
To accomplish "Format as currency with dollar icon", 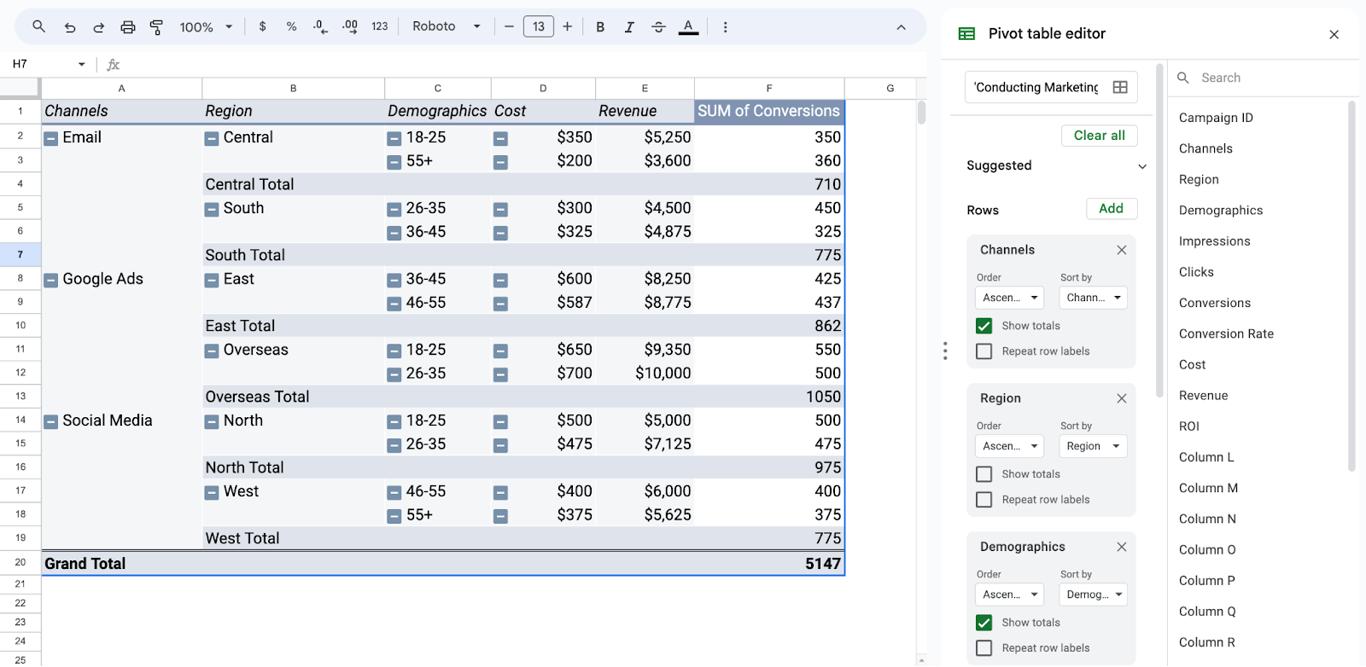I will pos(262,27).
